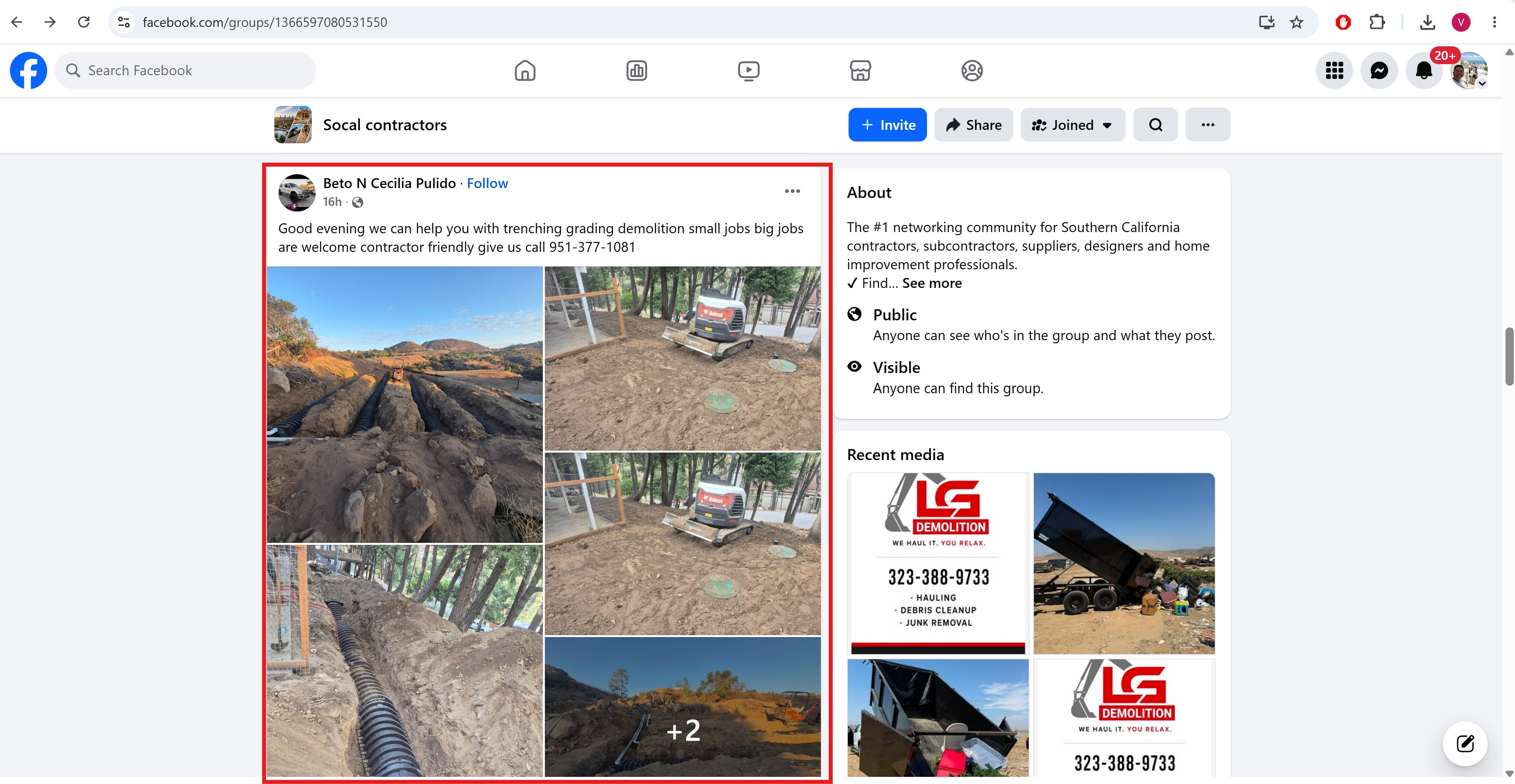
Task: Open the dump trailer recent media photo
Action: tap(1124, 563)
